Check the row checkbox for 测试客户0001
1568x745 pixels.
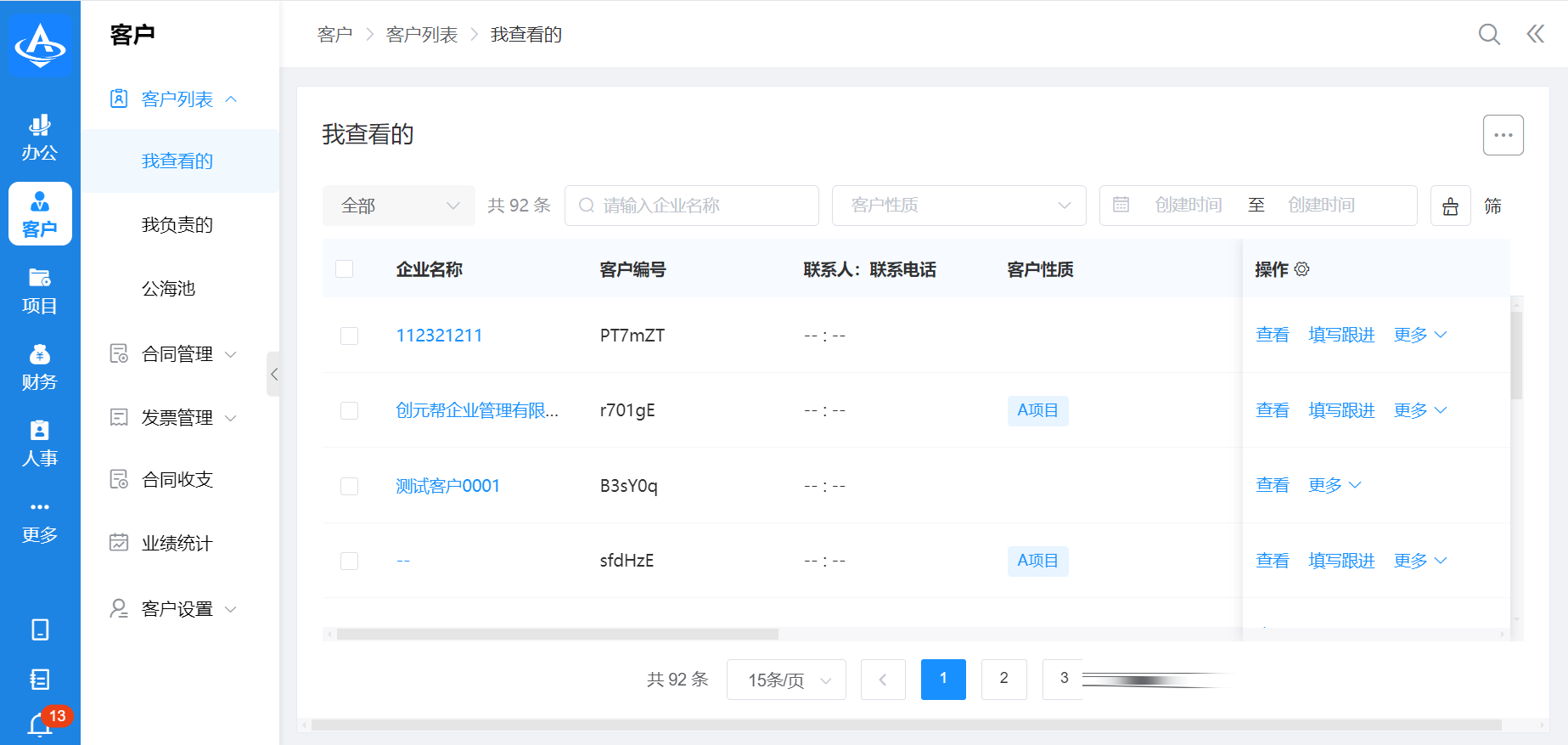[x=349, y=486]
